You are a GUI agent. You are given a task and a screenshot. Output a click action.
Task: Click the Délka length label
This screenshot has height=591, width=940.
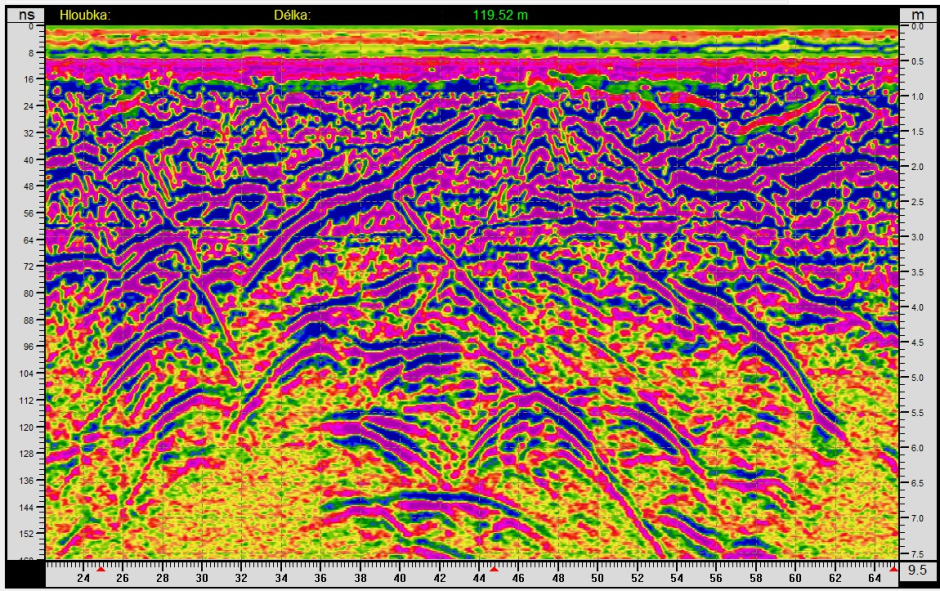tap(293, 16)
